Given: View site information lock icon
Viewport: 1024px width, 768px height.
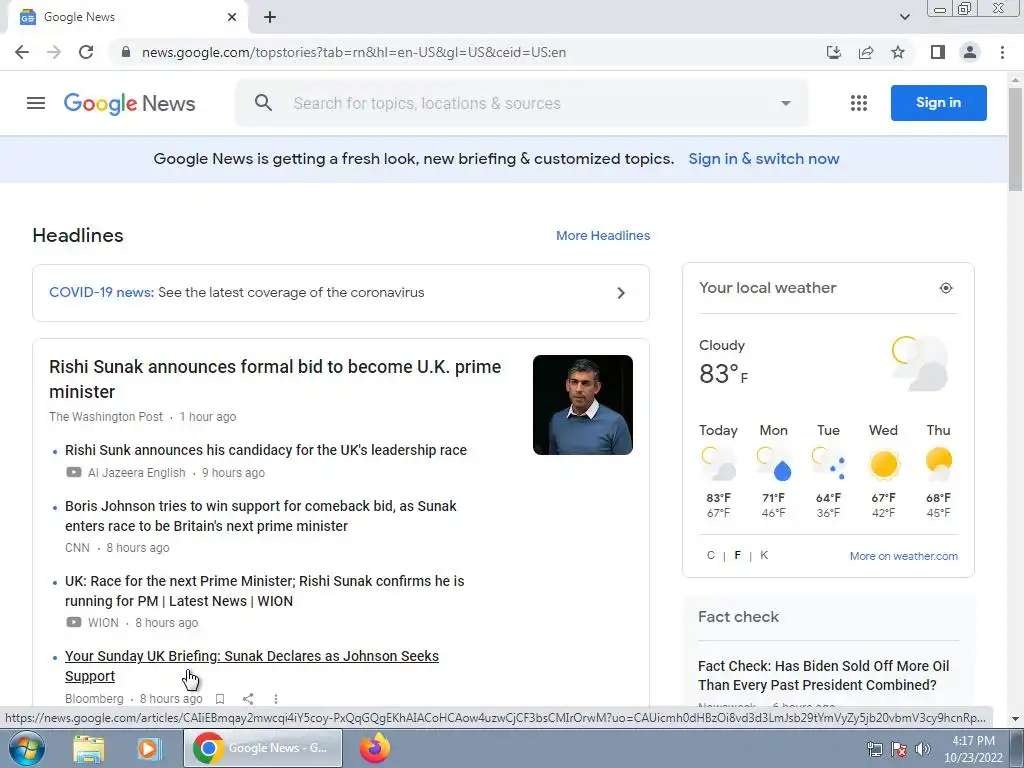Looking at the screenshot, I should (126, 52).
